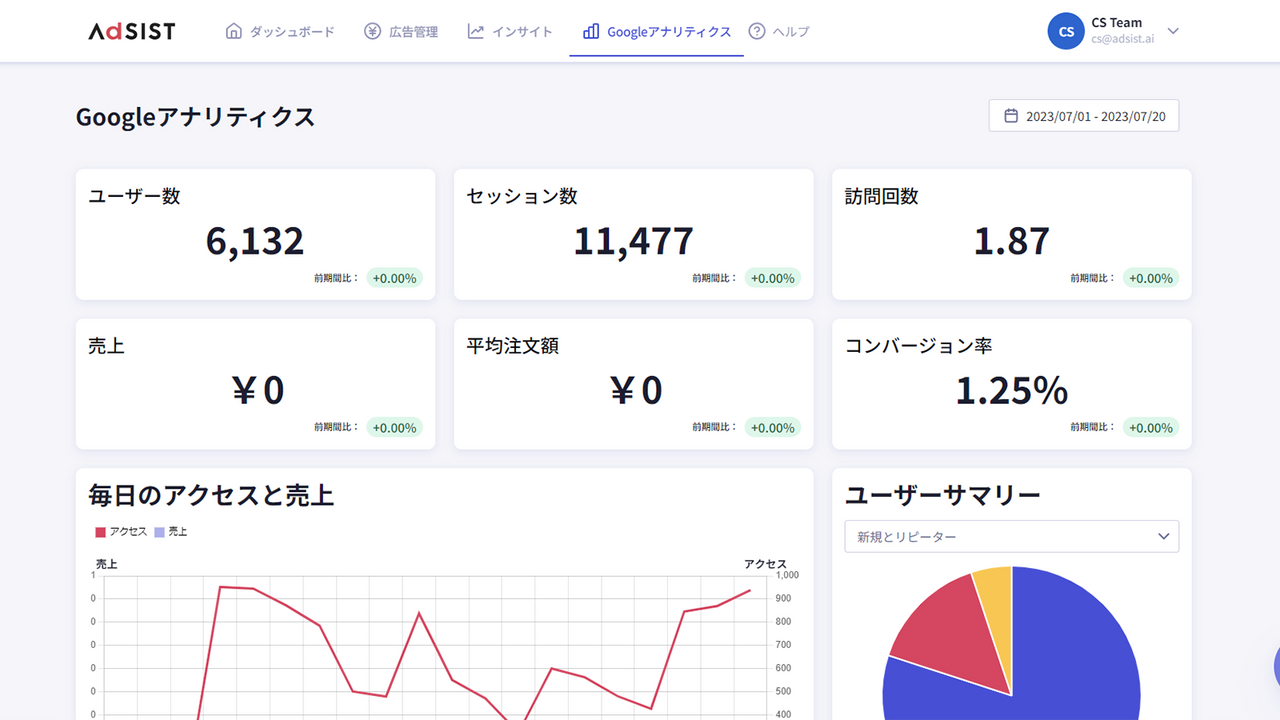Open the 新規とリピーター dropdown
This screenshot has width=1280, height=720.
[x=1011, y=536]
